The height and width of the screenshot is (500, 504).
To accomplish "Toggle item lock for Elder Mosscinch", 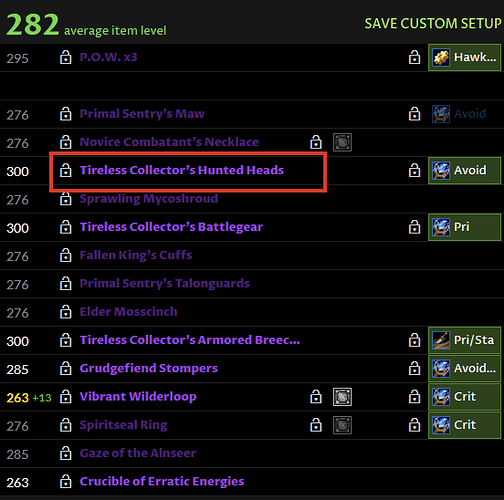I will [x=66, y=312].
